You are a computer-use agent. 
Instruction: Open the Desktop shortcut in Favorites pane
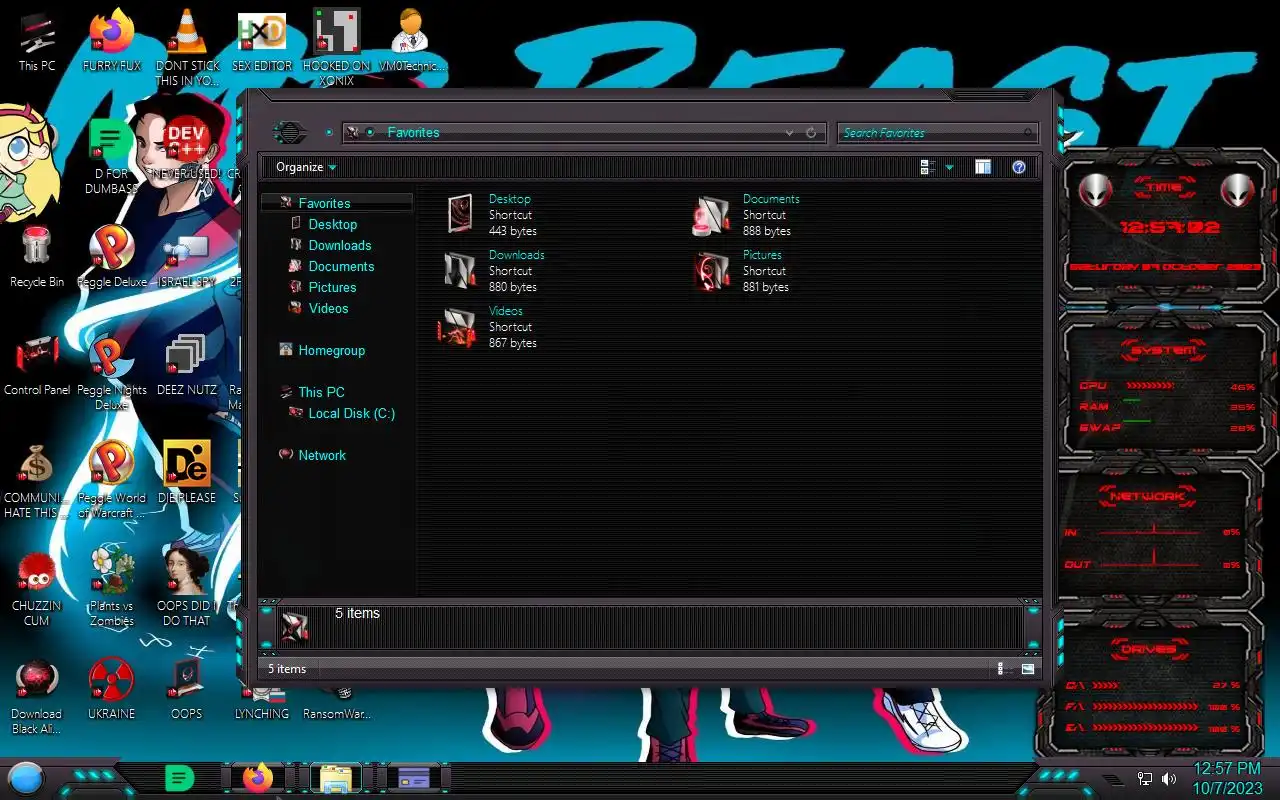(x=490, y=215)
